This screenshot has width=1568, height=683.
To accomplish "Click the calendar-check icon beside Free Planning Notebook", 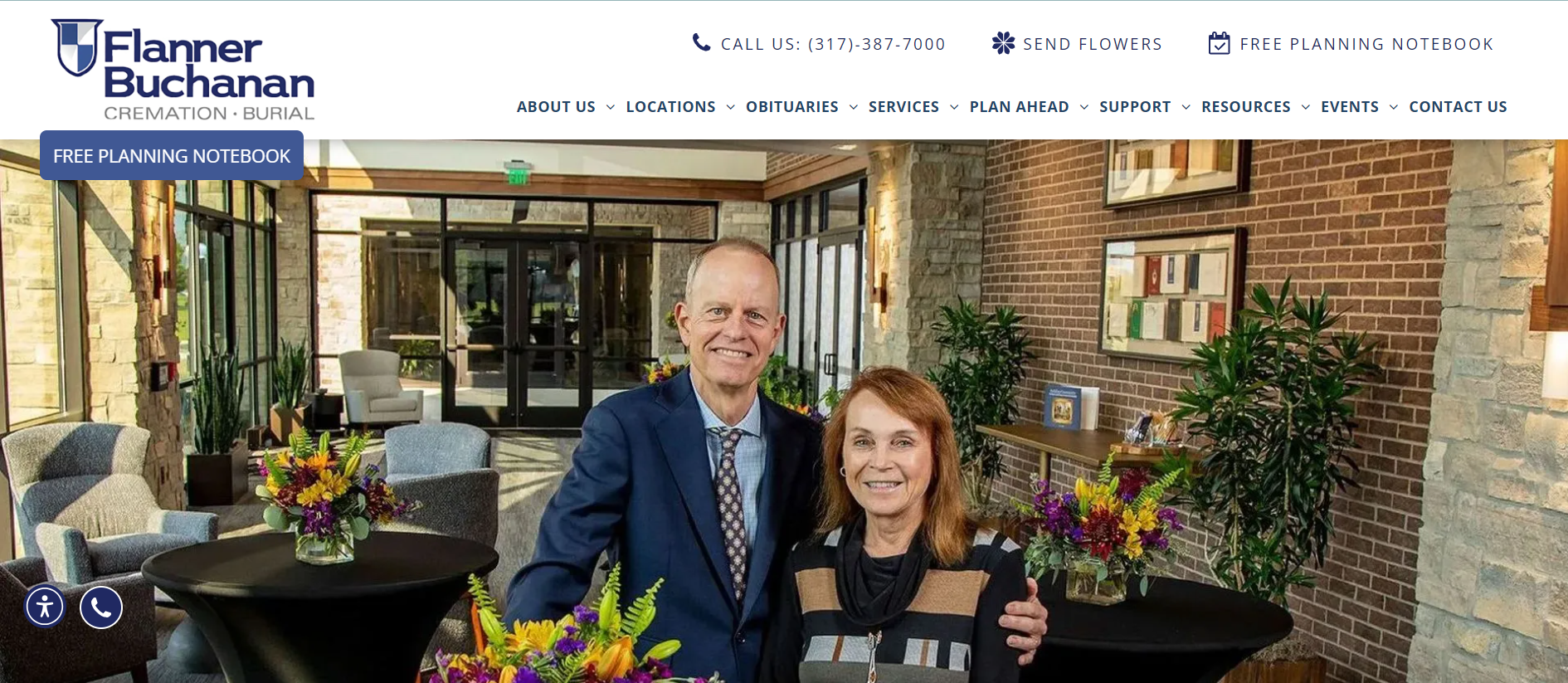I will (1219, 43).
